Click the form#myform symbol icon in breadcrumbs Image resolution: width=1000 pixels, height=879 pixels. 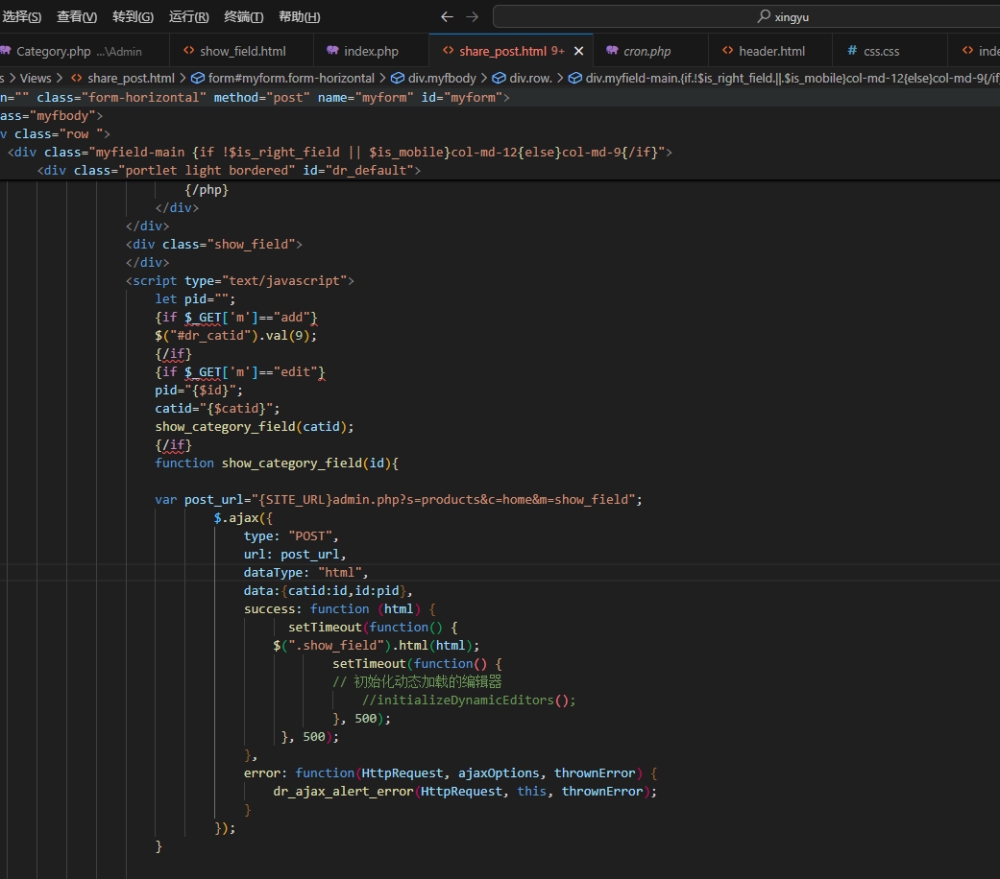coord(198,78)
